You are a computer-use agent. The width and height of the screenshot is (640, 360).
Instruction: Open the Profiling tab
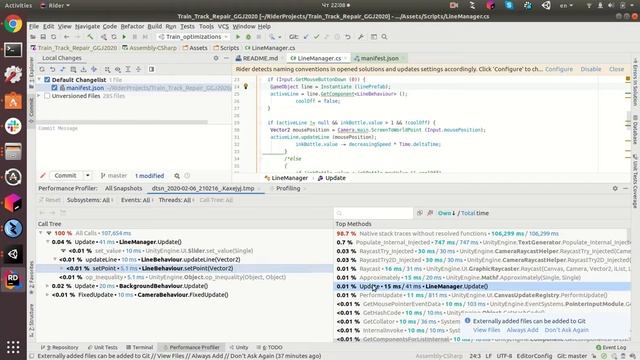(x=288, y=189)
